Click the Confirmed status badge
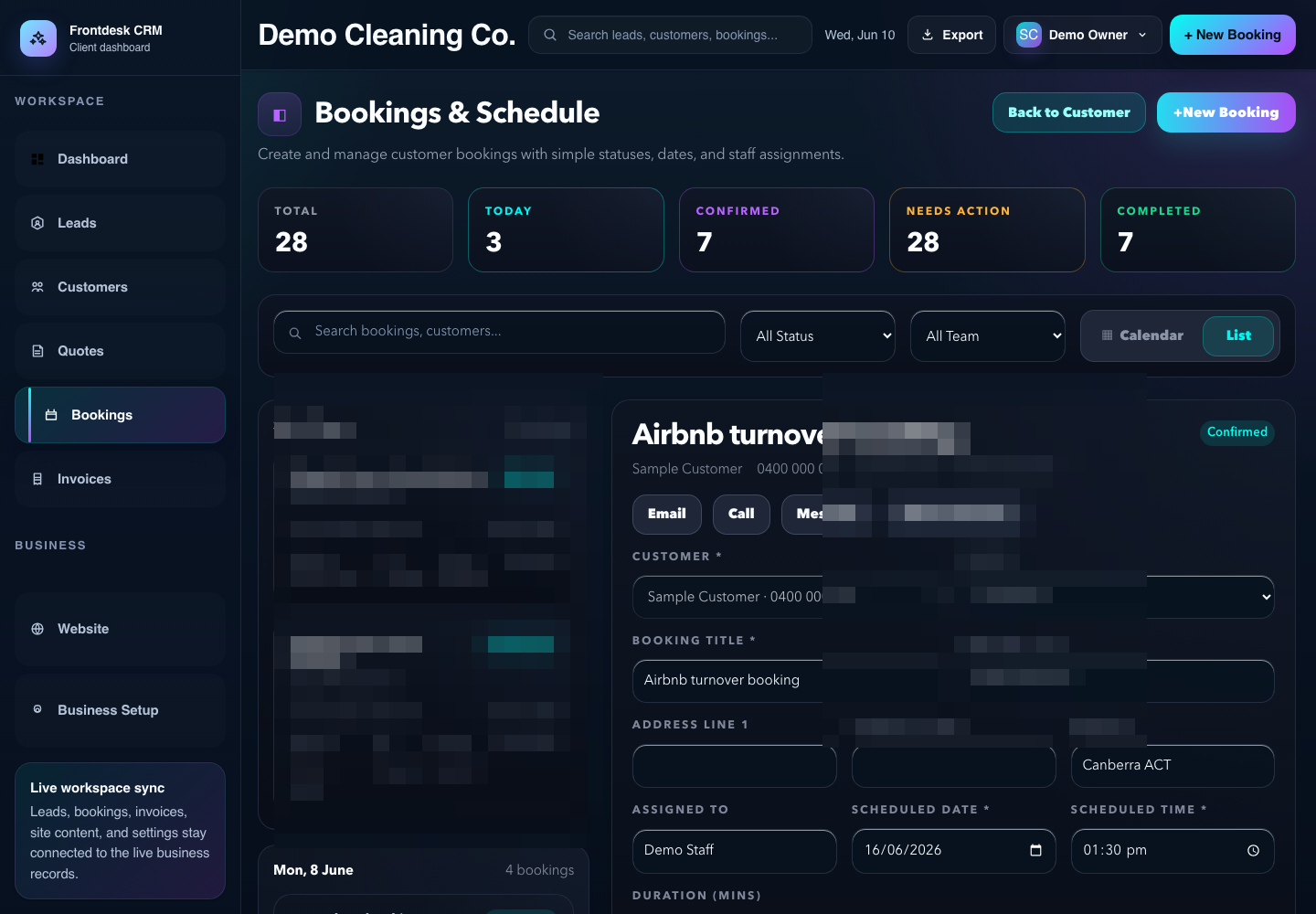Image resolution: width=1316 pixels, height=914 pixels. pos(1237,432)
